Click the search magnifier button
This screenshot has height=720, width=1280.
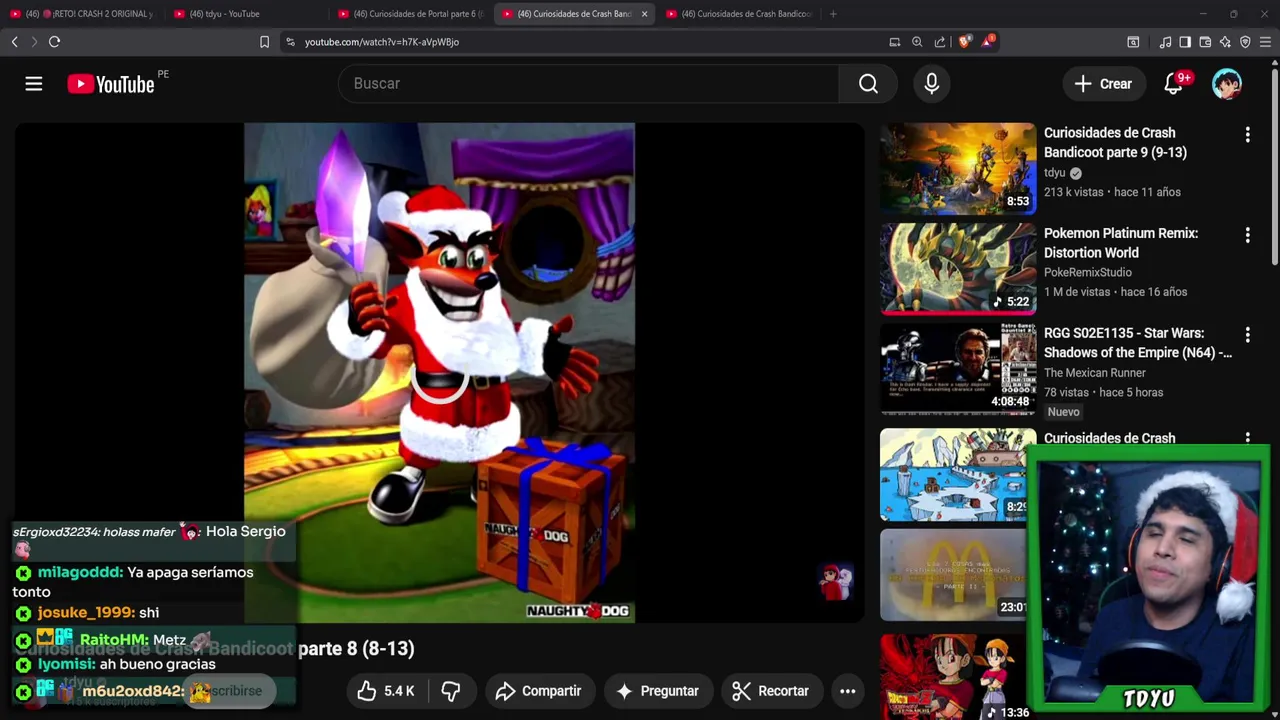click(868, 84)
